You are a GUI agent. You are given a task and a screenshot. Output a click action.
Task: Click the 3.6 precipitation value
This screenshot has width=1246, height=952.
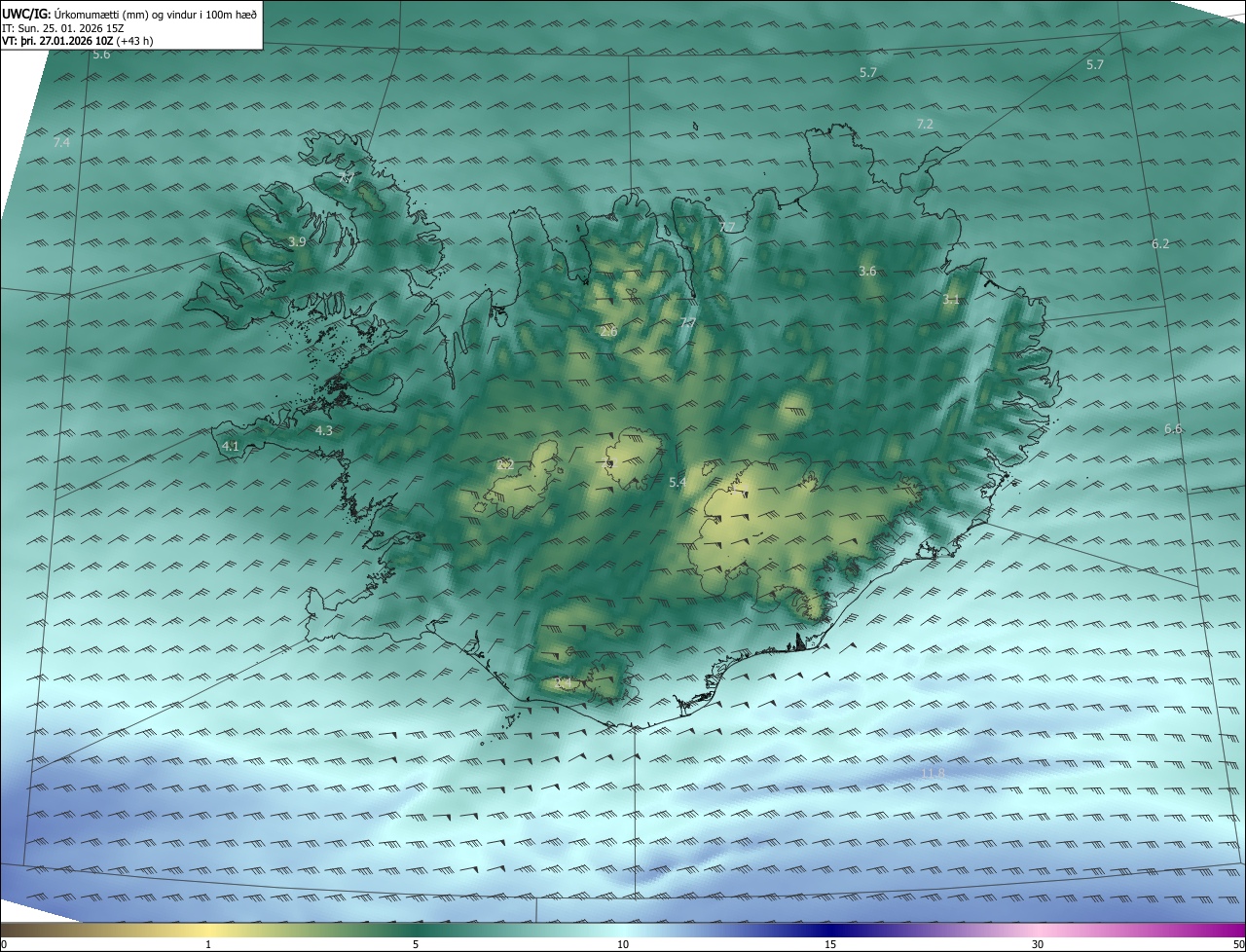click(x=867, y=271)
